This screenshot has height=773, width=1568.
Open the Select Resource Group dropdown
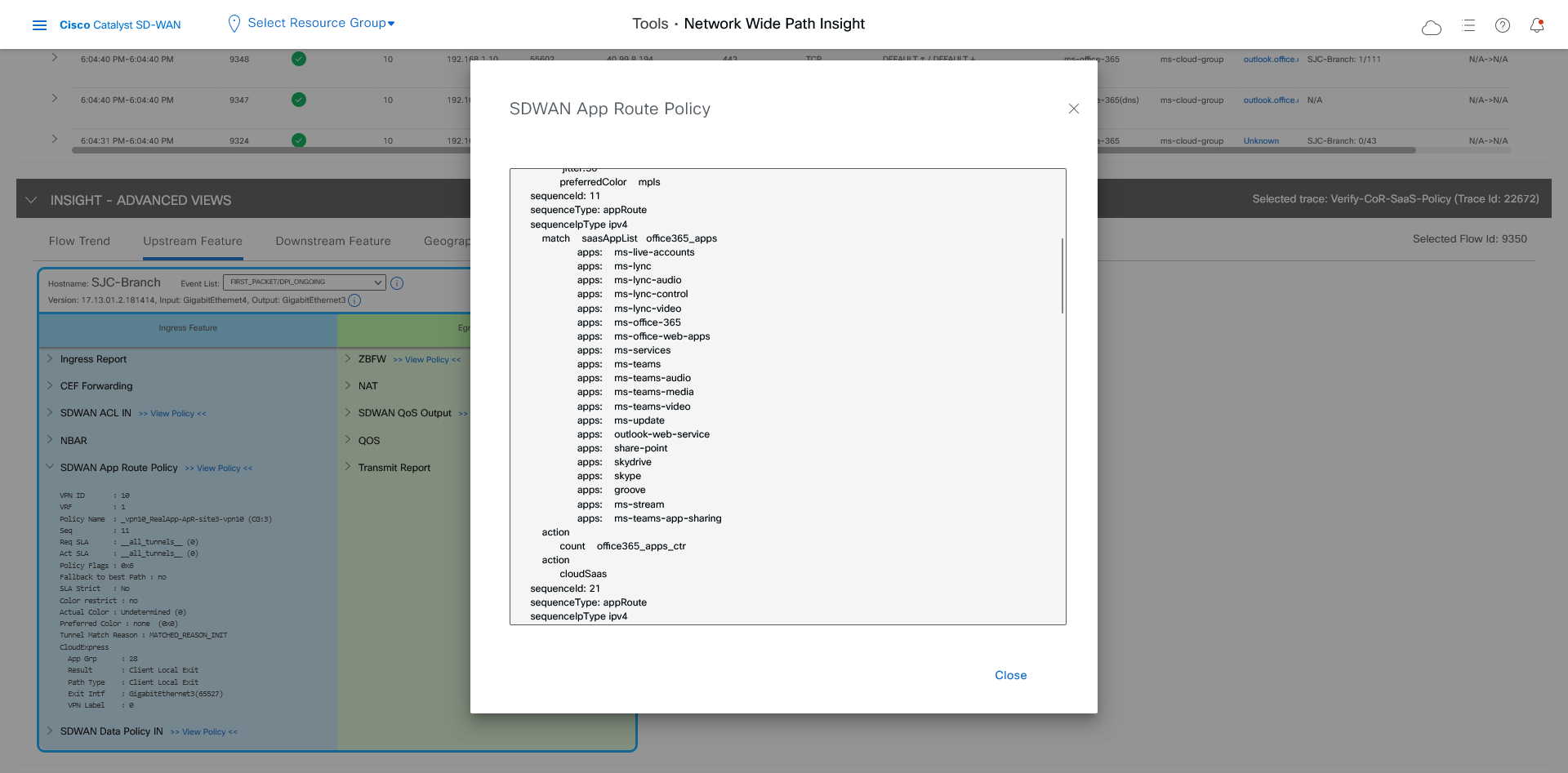click(x=321, y=23)
